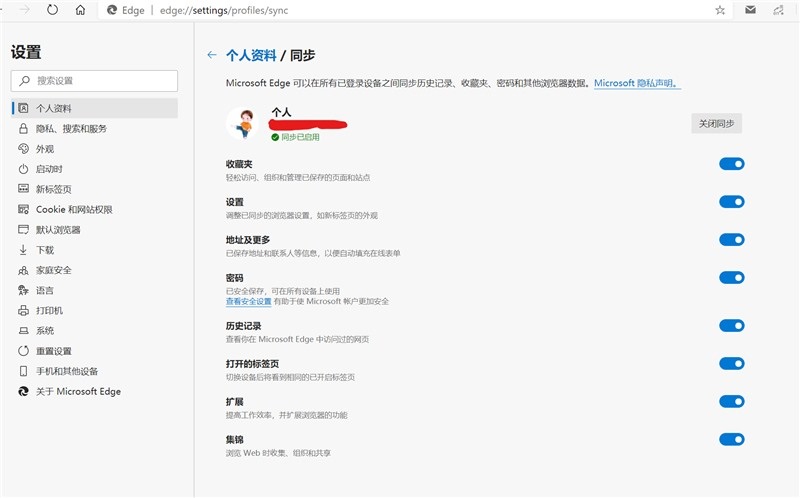Click the 语言 language icon
Screen dimensions: 800x498
[23, 290]
